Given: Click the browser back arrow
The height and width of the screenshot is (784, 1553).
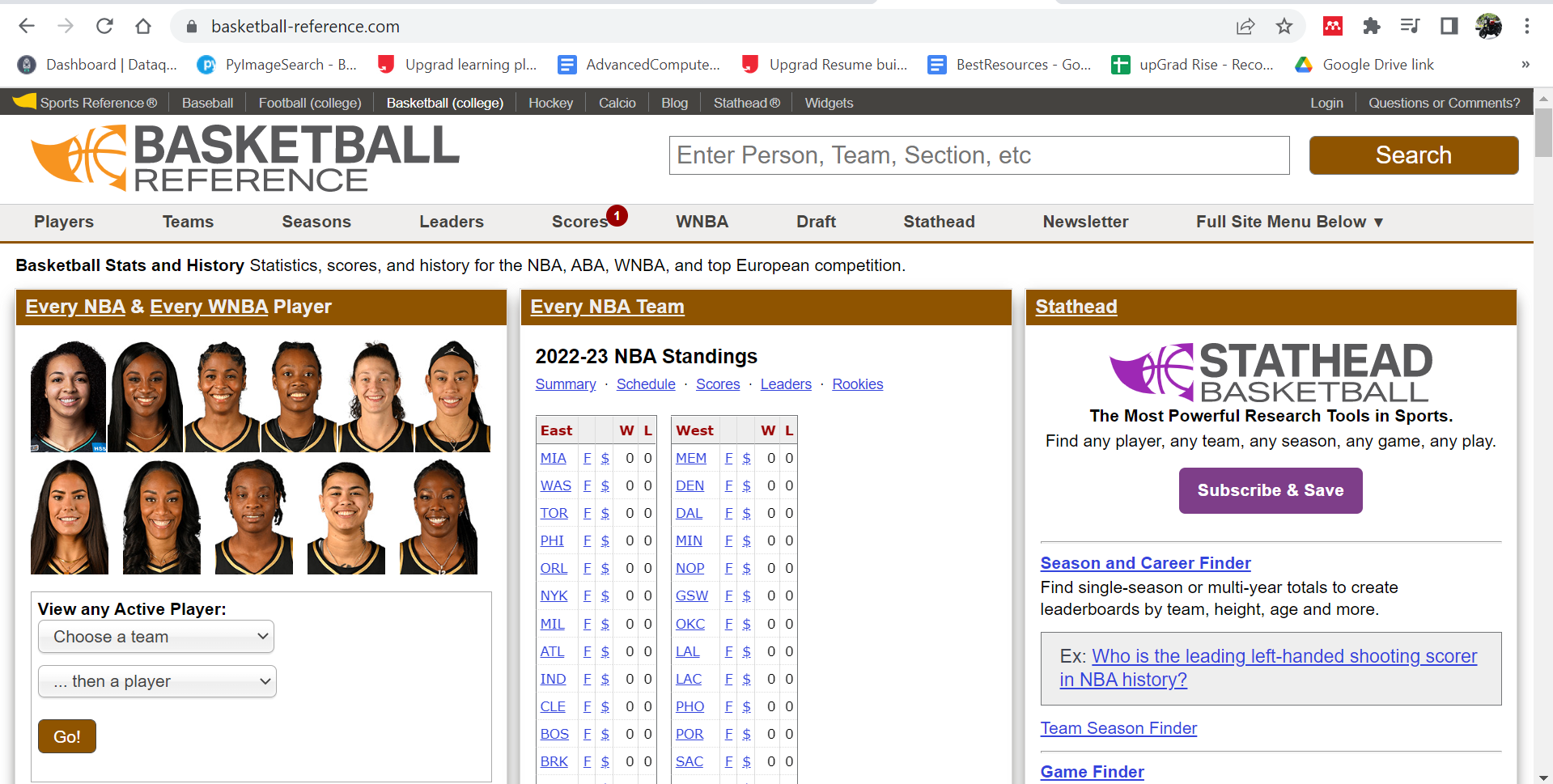Looking at the screenshot, I should point(27,26).
